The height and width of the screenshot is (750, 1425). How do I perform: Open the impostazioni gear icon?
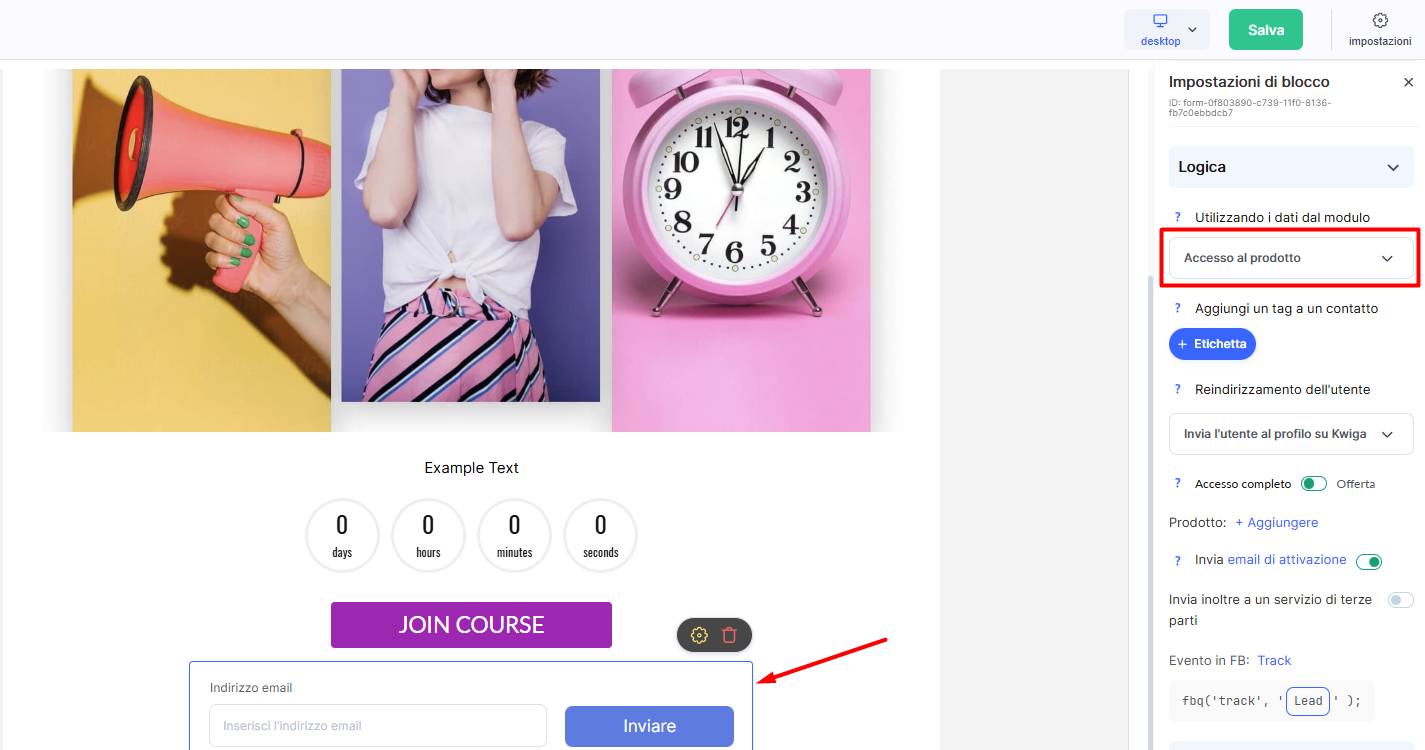[1380, 20]
